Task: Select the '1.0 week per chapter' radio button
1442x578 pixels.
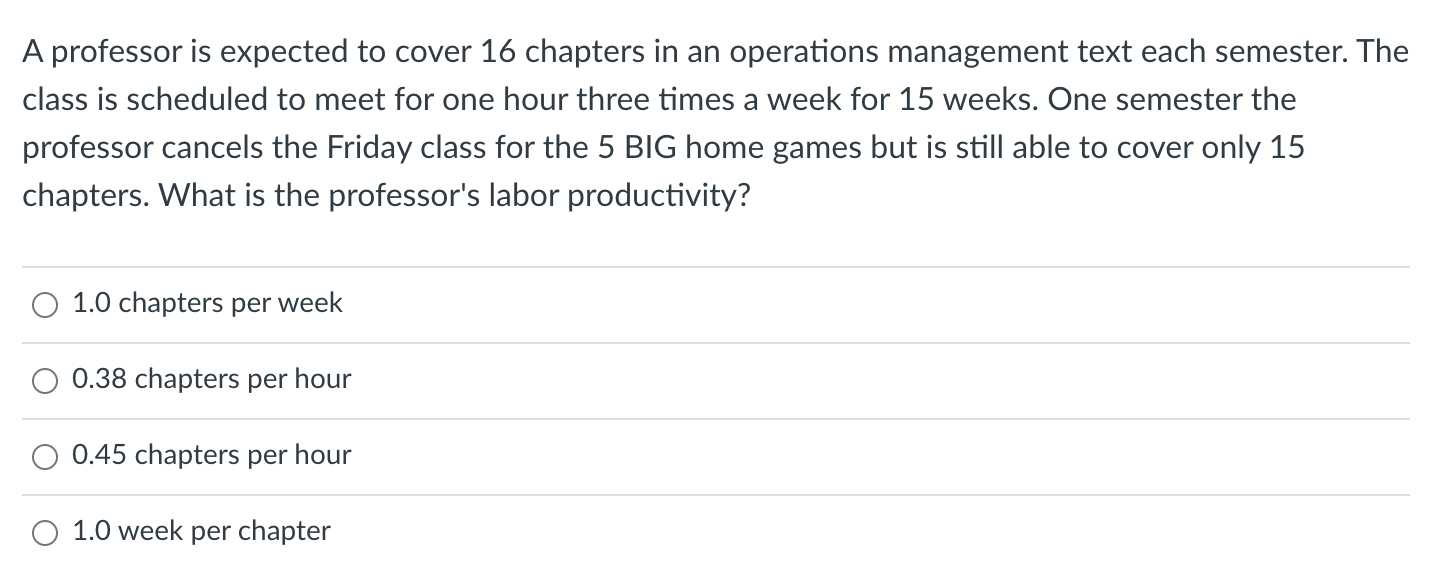Action: tap(44, 532)
